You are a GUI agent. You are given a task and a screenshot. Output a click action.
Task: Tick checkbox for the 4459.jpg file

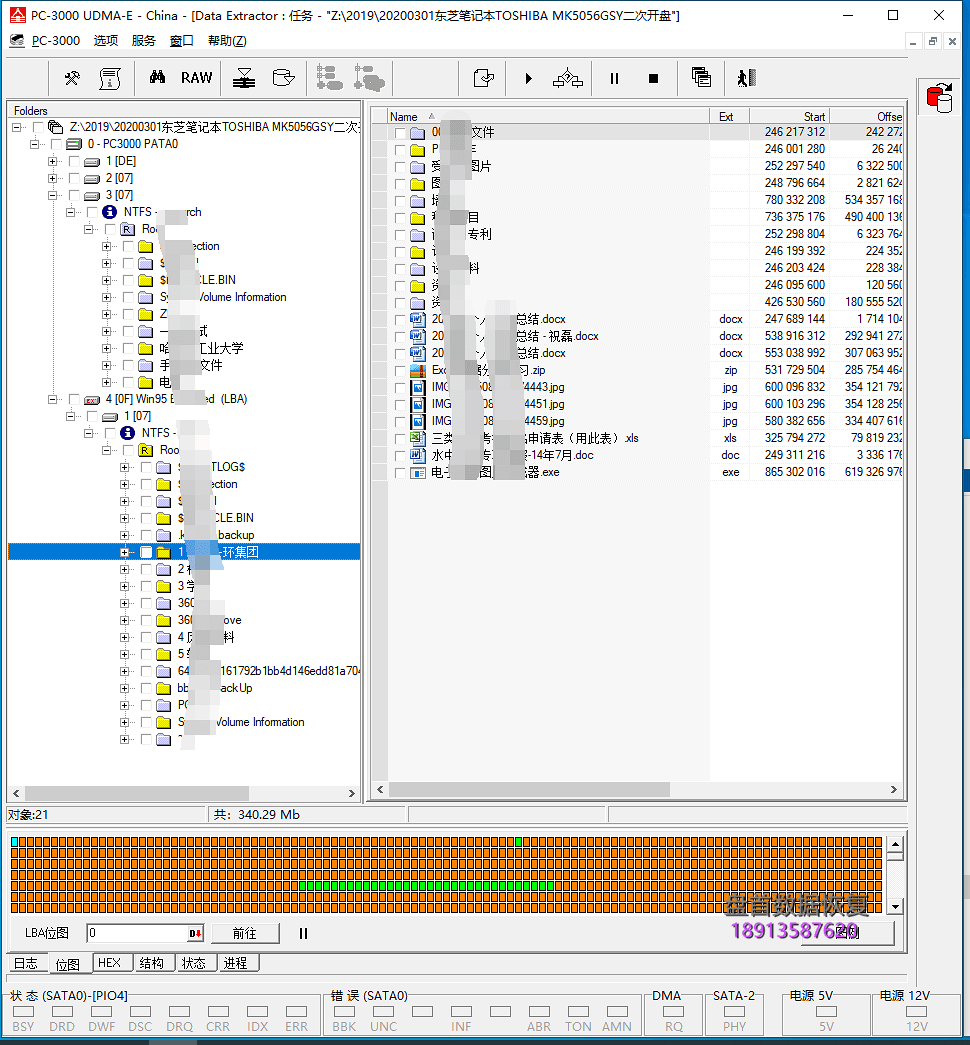[x=400, y=422]
